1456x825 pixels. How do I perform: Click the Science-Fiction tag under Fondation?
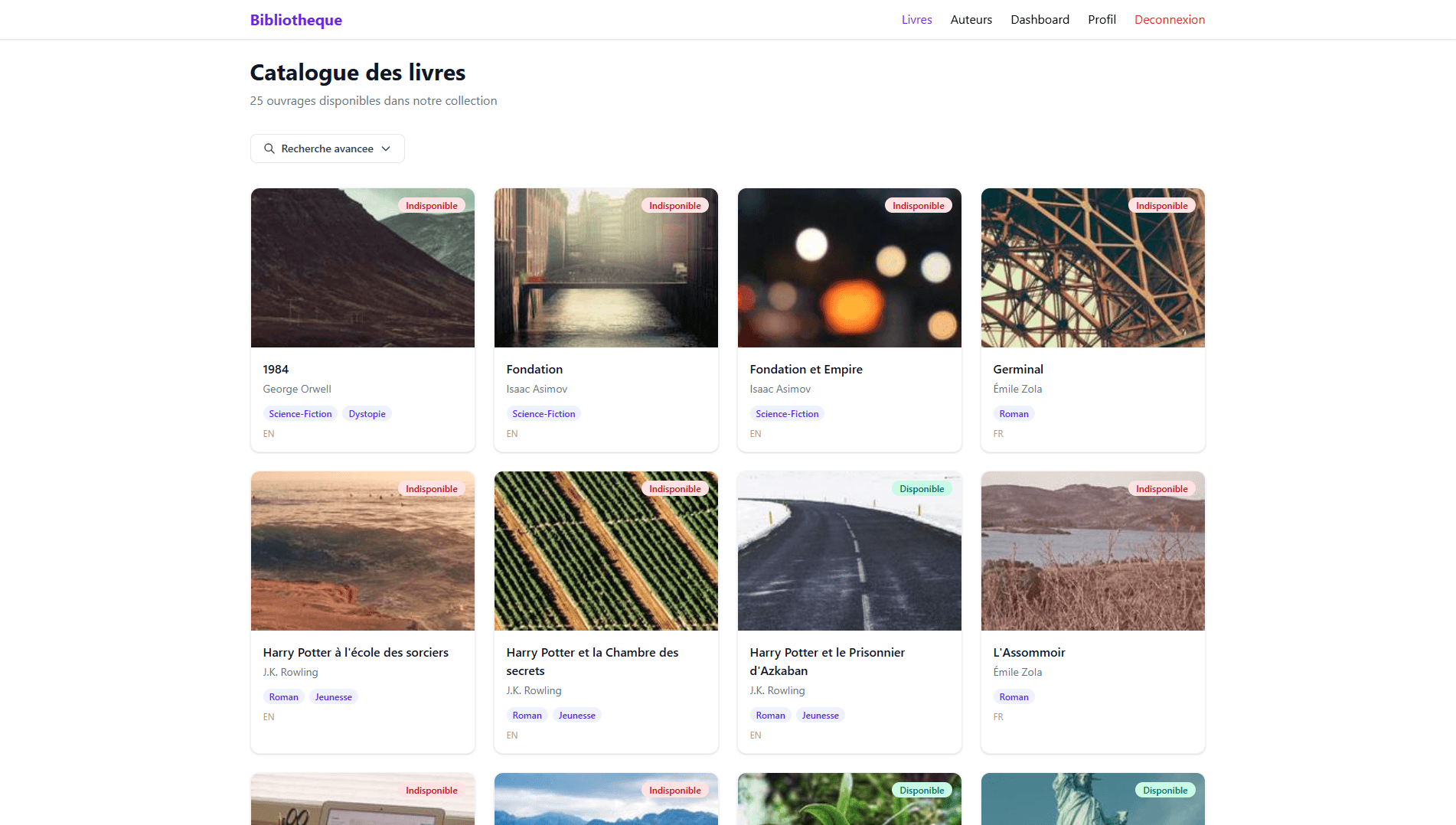[x=544, y=413]
